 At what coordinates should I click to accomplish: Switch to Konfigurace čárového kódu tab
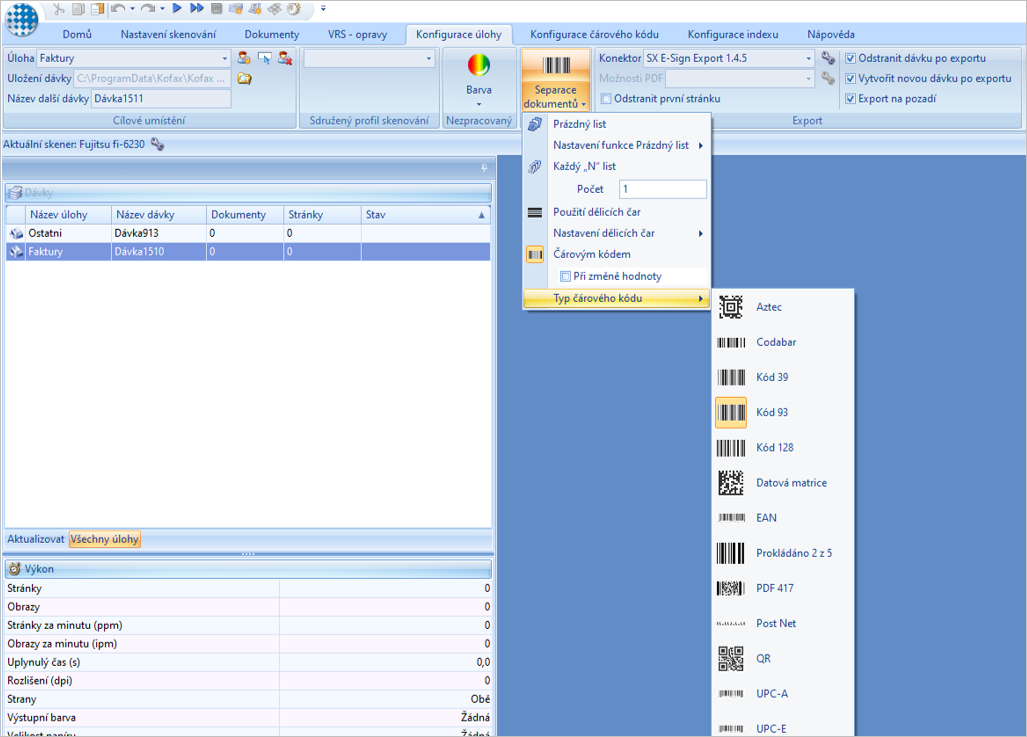pos(594,34)
